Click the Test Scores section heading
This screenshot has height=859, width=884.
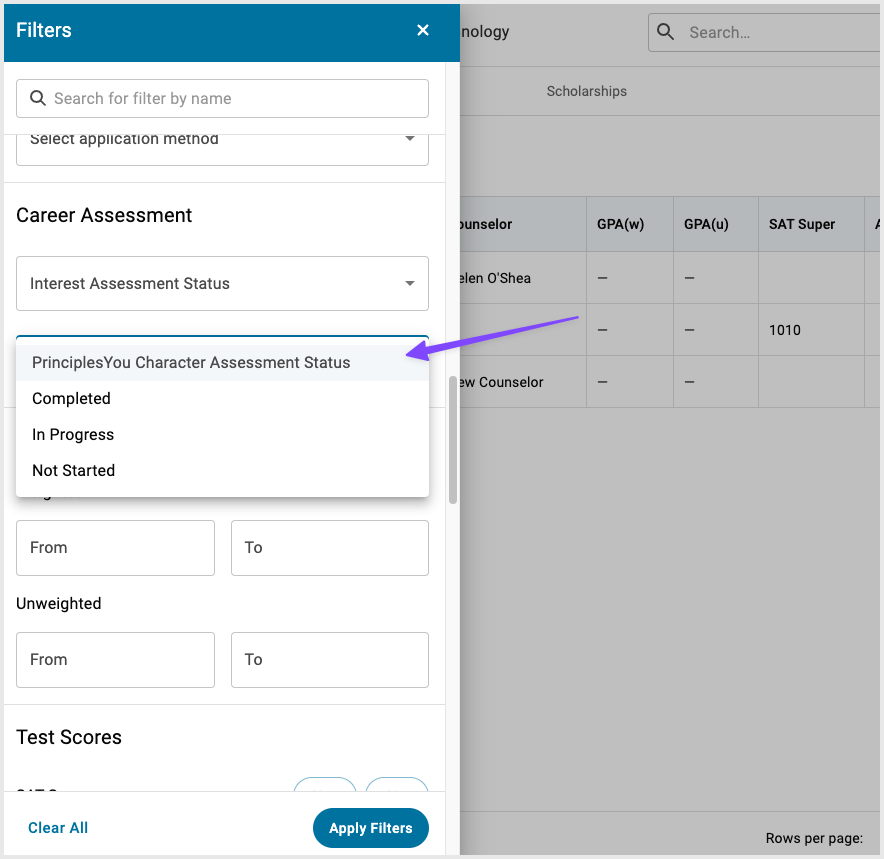[69, 737]
